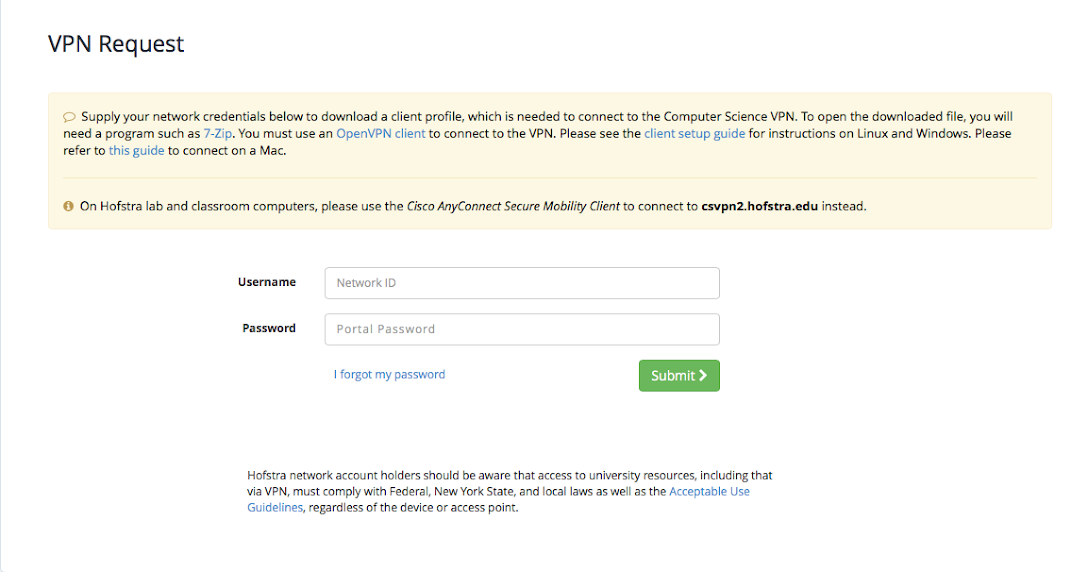Open the client setup guide link

point(694,133)
